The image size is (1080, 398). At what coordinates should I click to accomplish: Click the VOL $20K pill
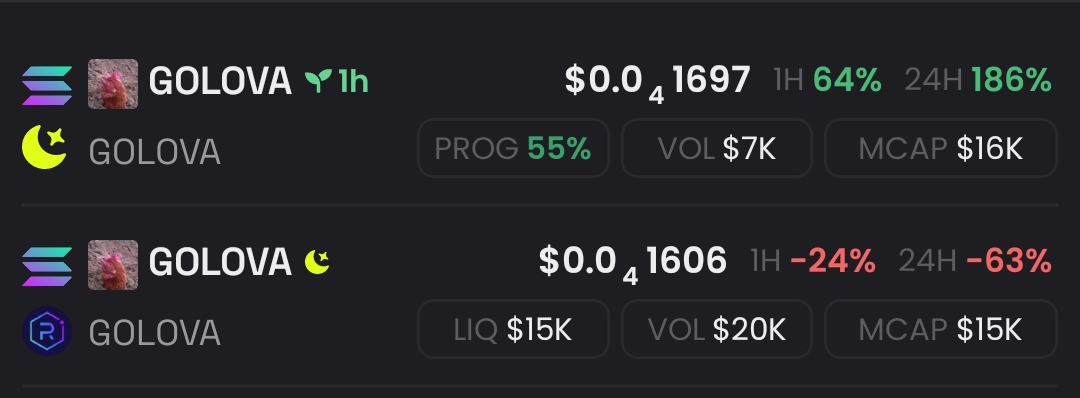pyautogui.click(x=717, y=329)
